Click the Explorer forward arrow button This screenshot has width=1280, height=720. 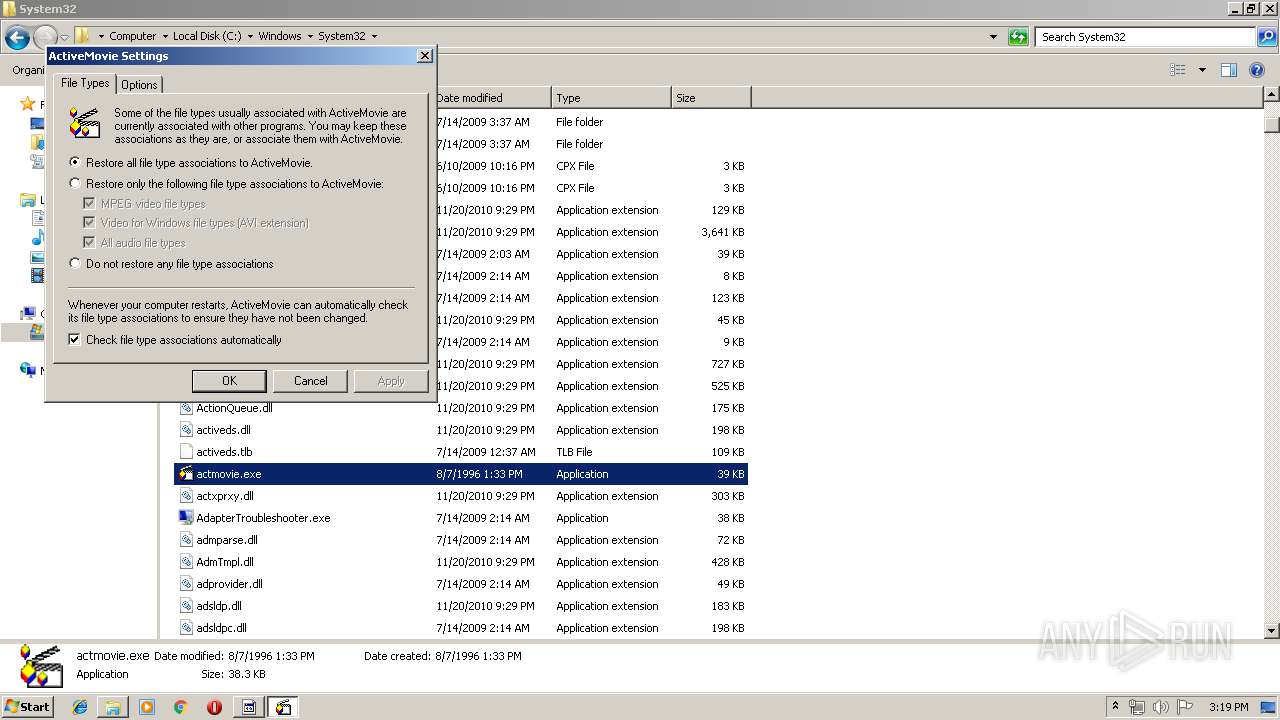point(46,38)
